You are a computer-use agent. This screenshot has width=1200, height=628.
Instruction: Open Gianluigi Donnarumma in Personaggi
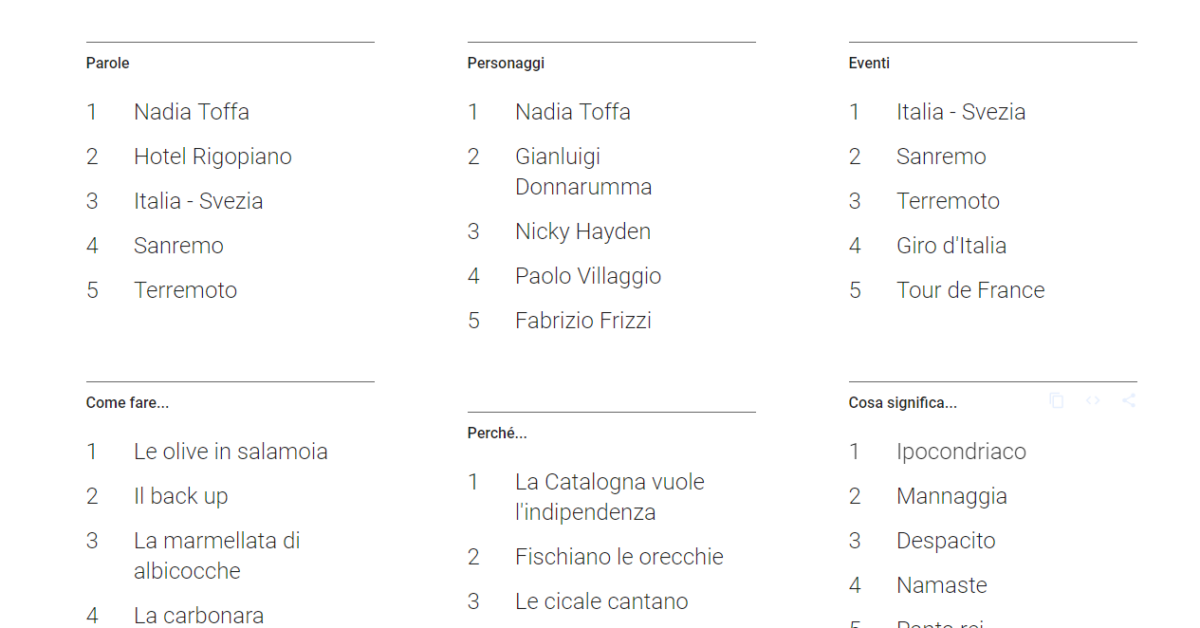pyautogui.click(x=584, y=172)
